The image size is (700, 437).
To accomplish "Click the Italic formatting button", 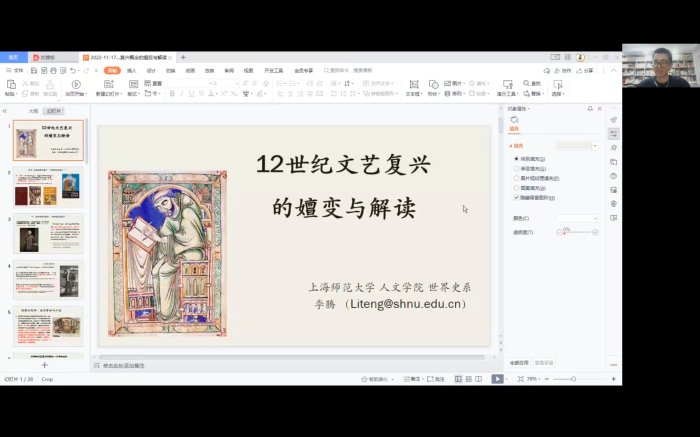I will (182, 94).
